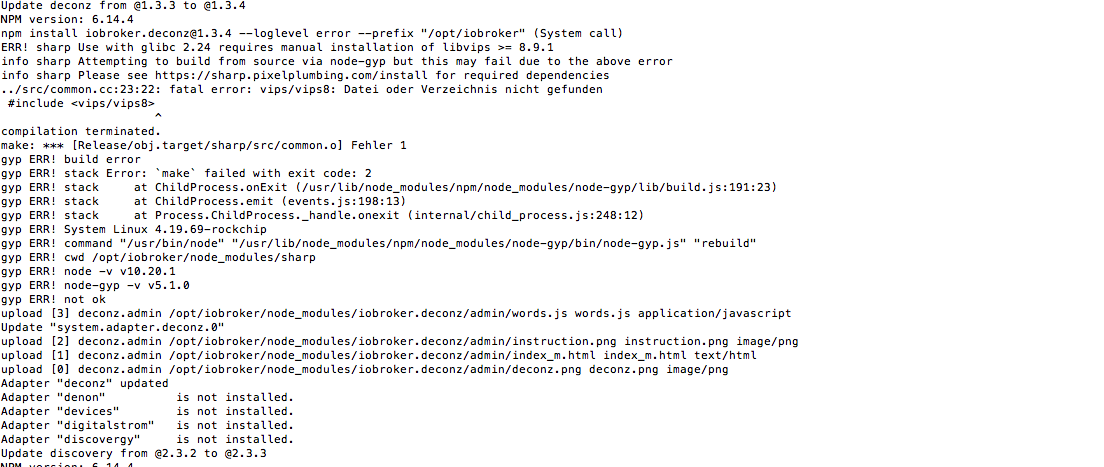The height and width of the screenshot is (467, 1104).
Task: Click the 'vips/vips8: Datei oder Verzeichnis' error line
Action: pos(301,89)
